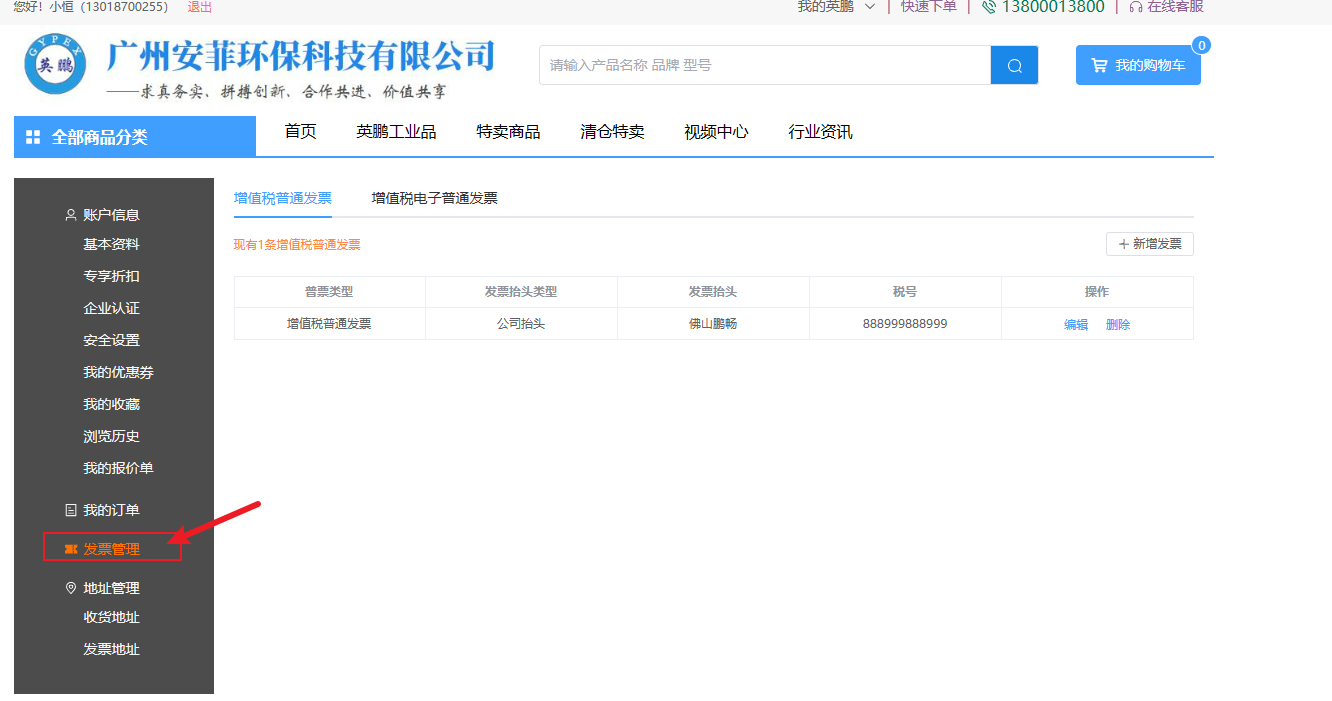
Task: Select 发票管理 in the sidebar
Action: tap(111, 549)
